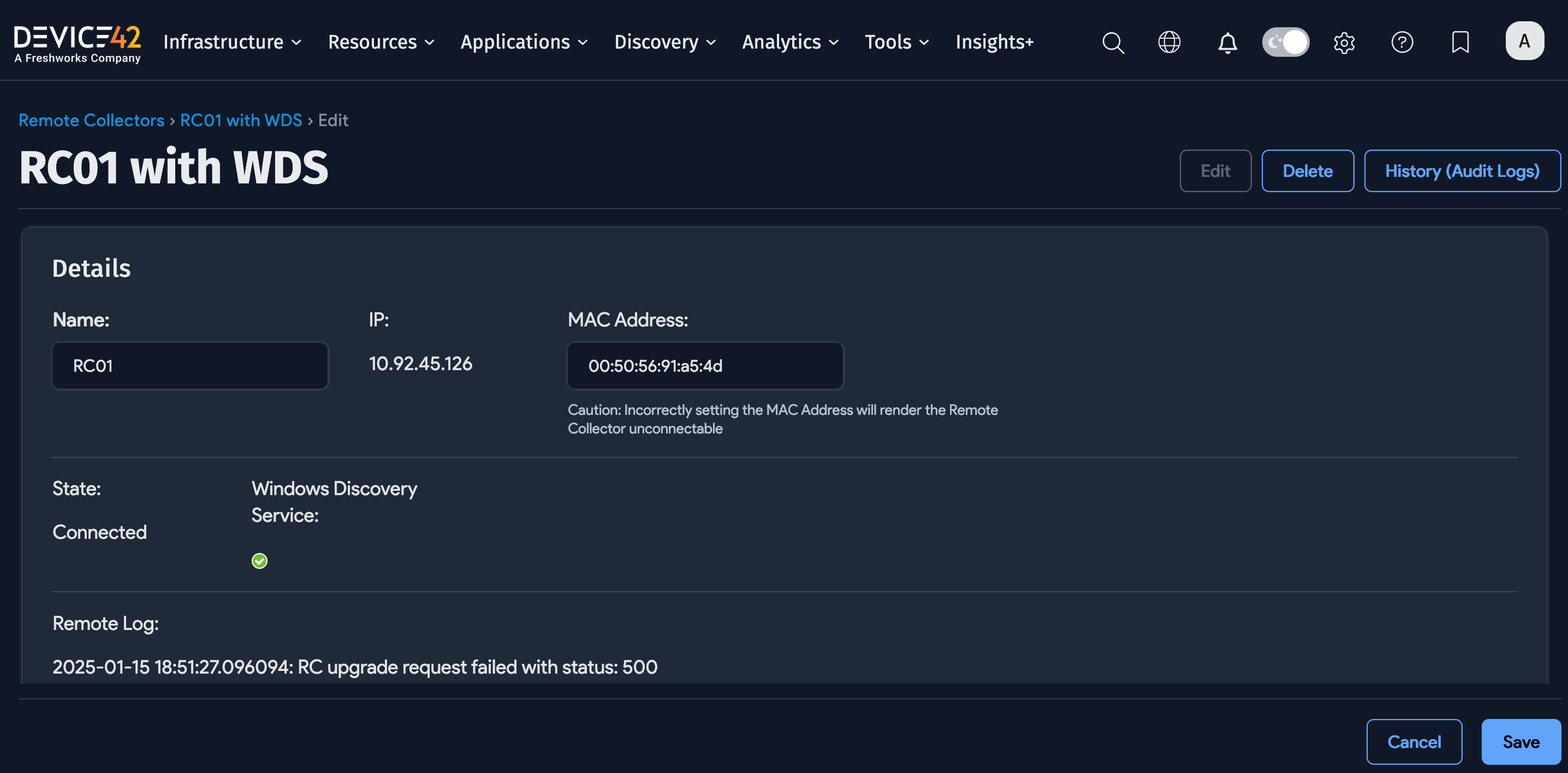Click the help question mark icon
Viewport: 1568px width, 773px height.
(x=1402, y=42)
